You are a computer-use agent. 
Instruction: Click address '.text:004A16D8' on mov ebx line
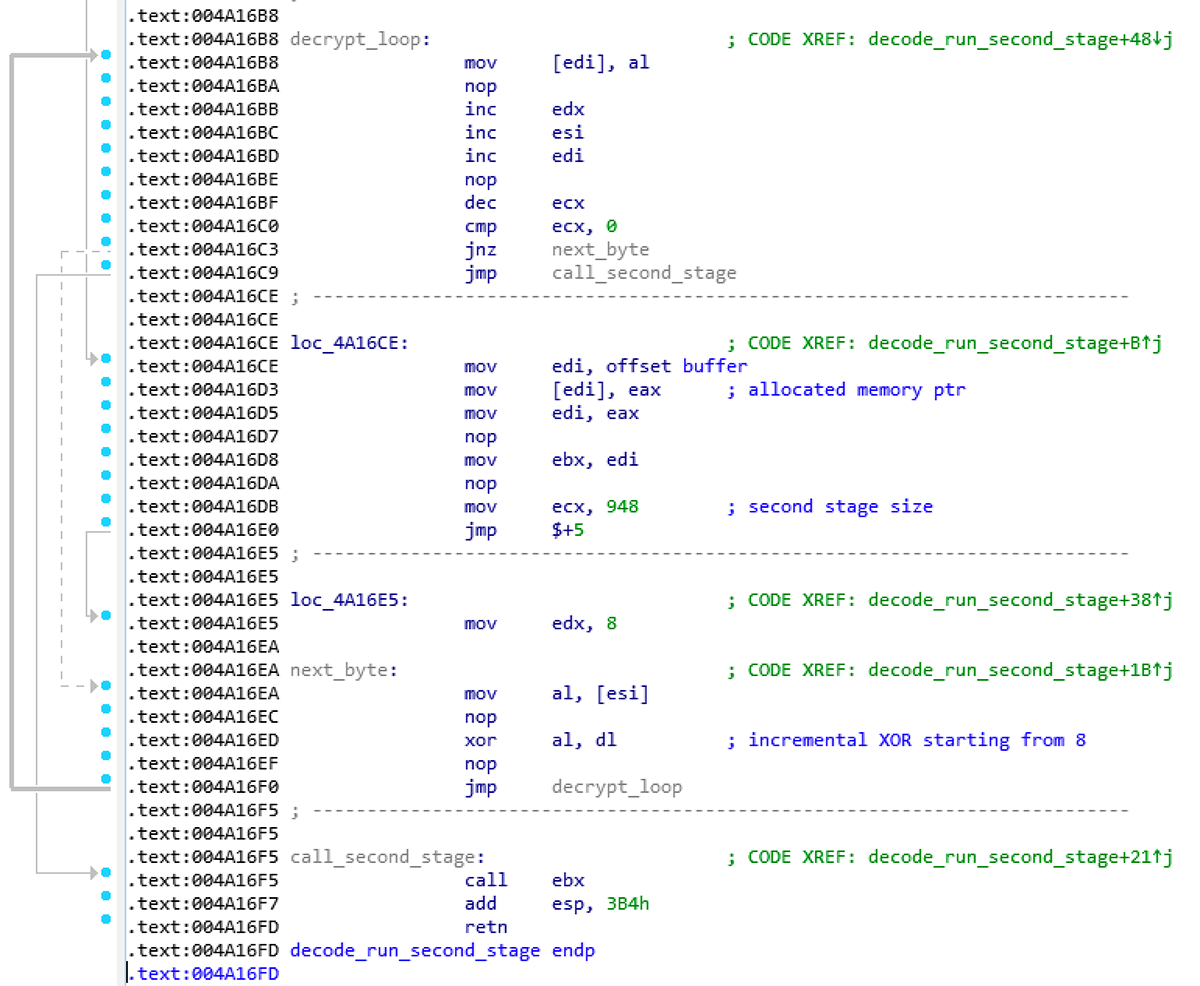pos(203,460)
